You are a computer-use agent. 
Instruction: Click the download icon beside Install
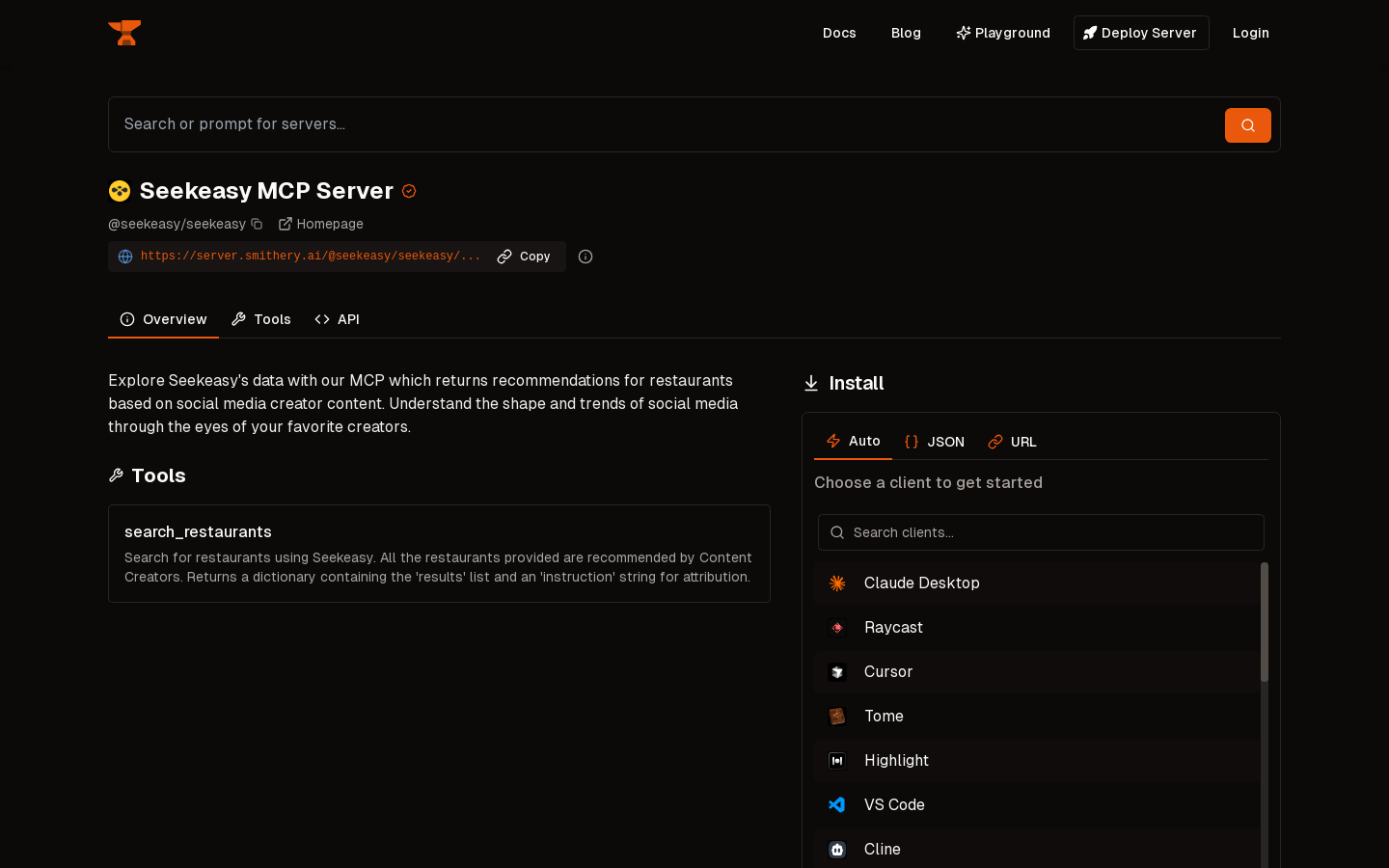[811, 384]
